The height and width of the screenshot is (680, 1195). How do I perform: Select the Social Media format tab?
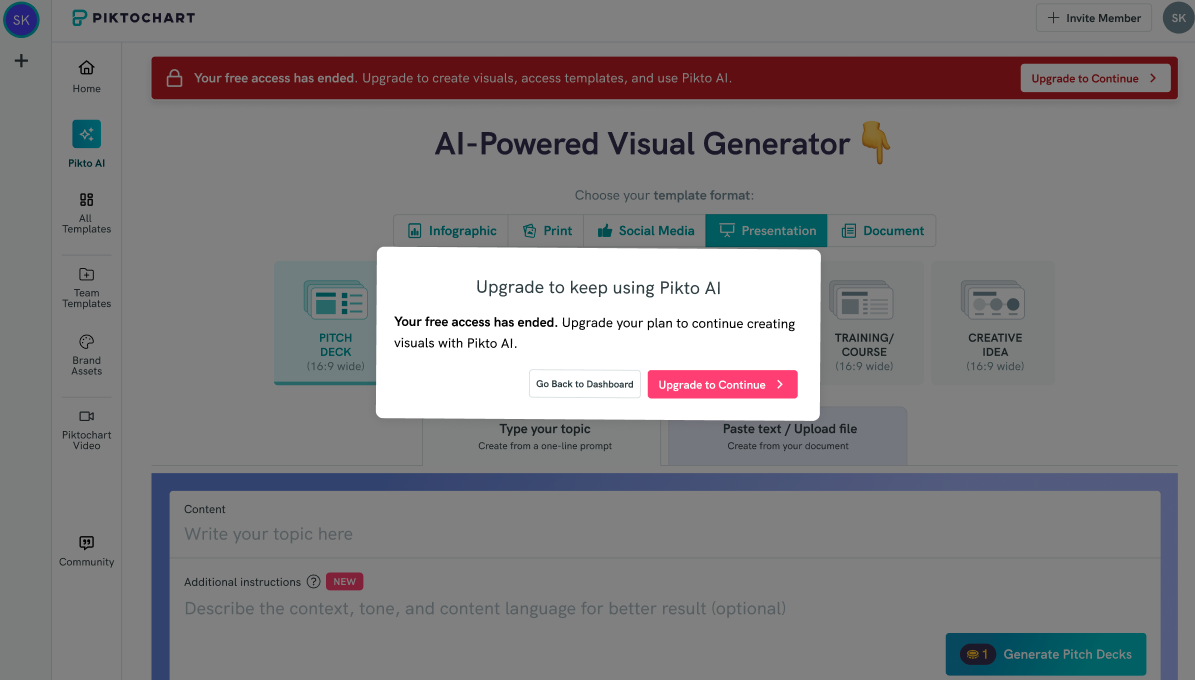645,231
